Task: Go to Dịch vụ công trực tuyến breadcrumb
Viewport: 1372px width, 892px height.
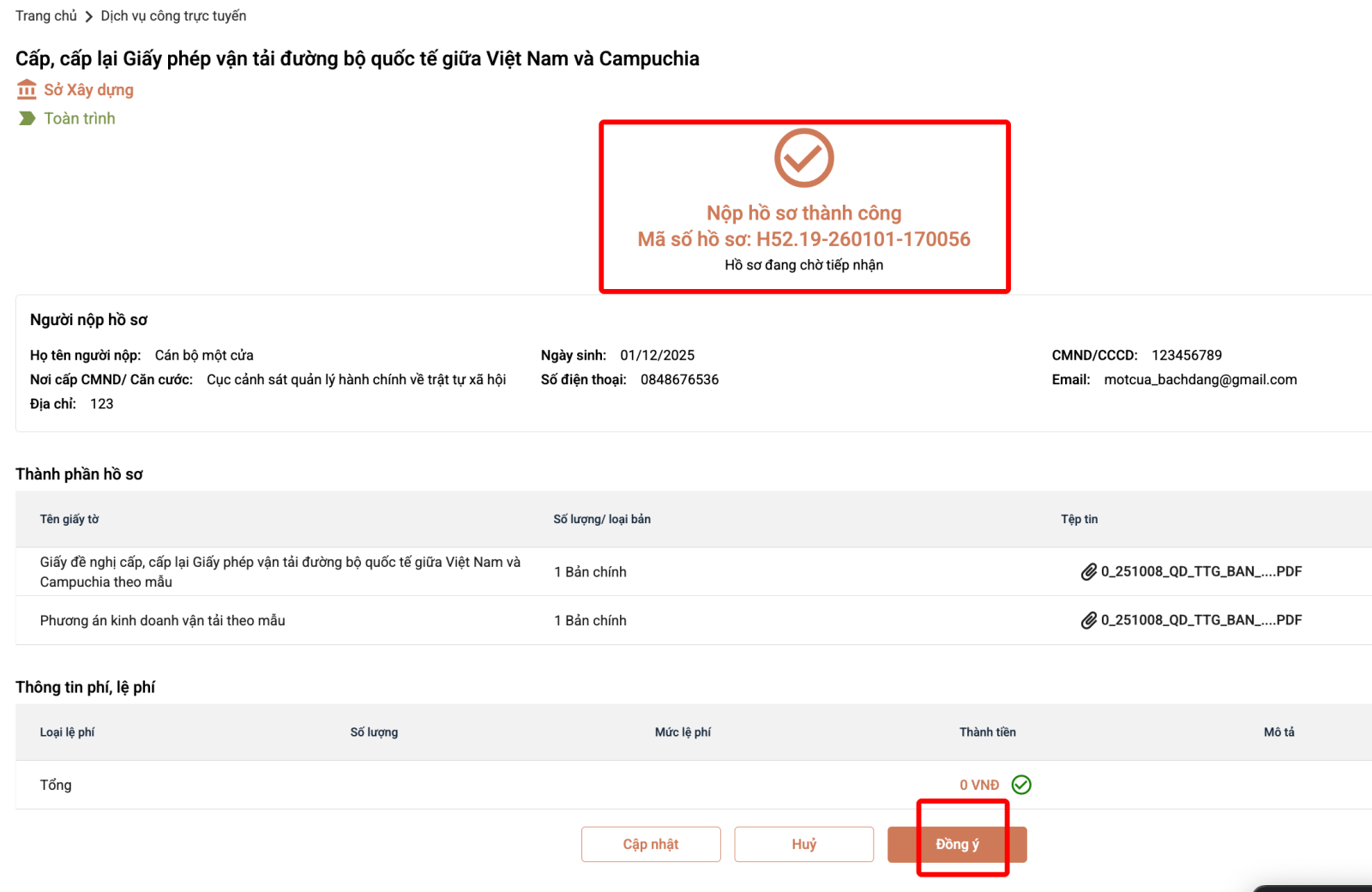Action: (x=173, y=16)
